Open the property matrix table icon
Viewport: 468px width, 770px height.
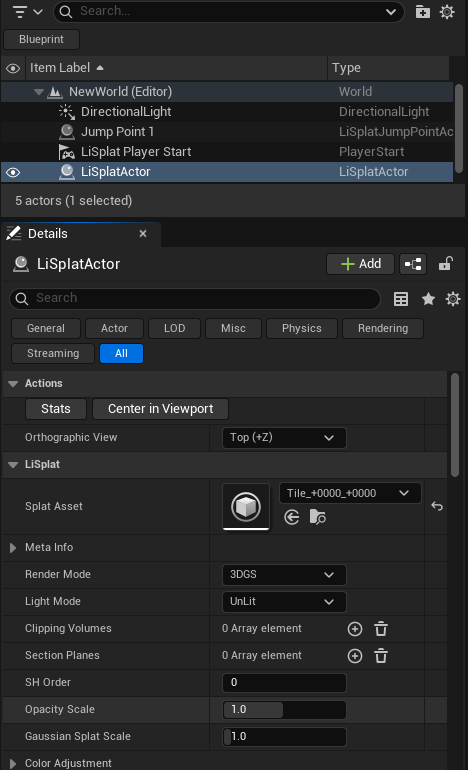point(401,299)
